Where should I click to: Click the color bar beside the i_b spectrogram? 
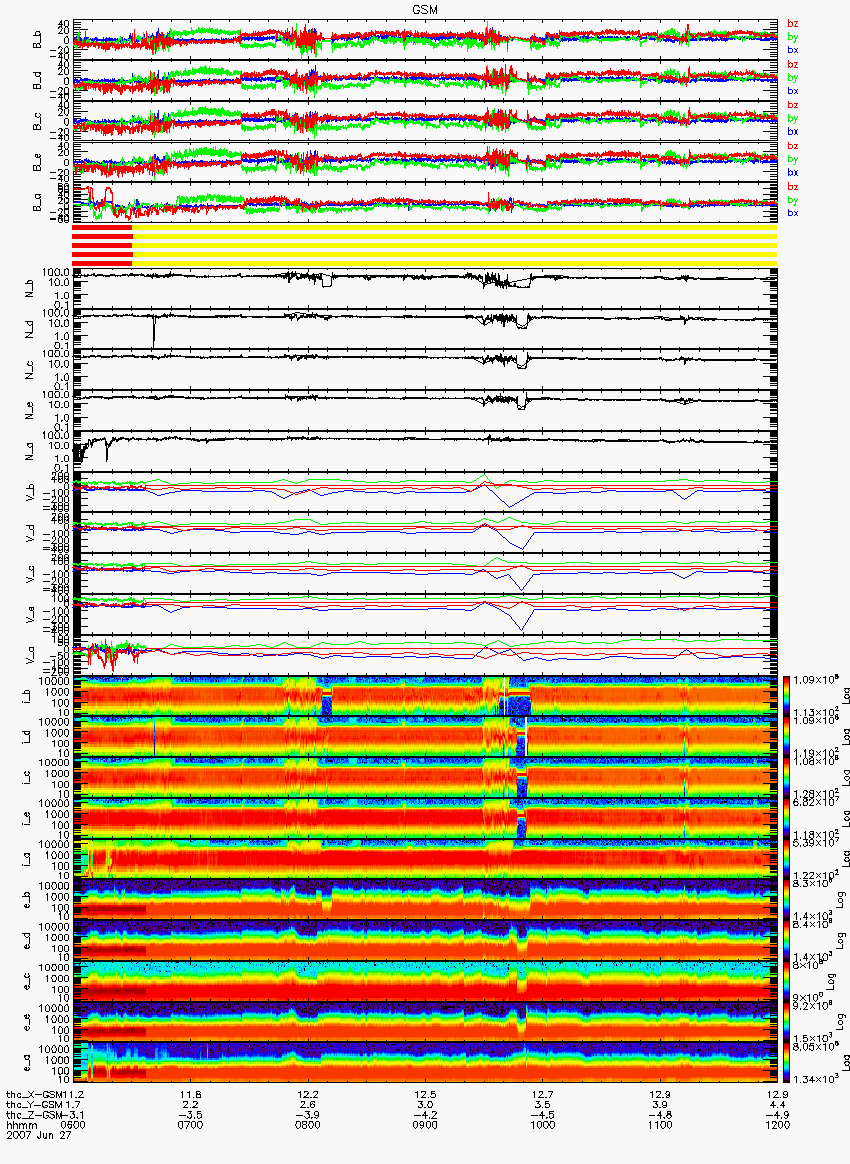785,696
